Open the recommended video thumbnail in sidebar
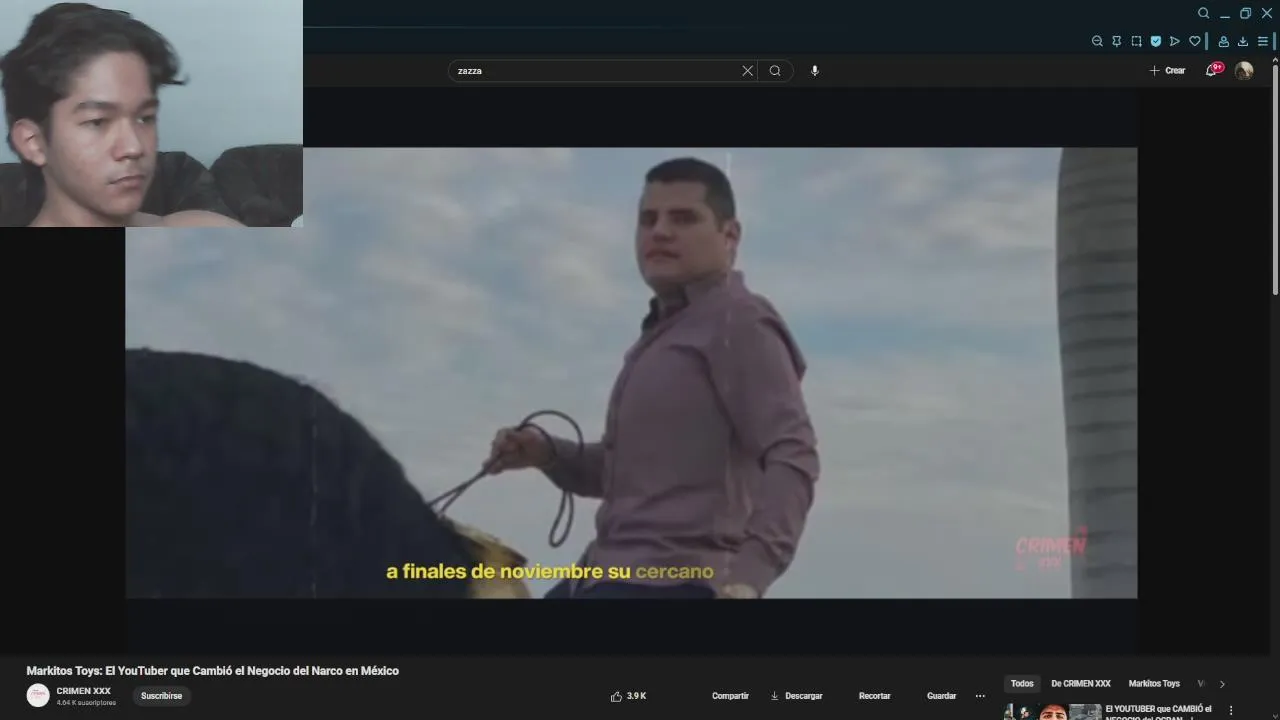This screenshot has width=1280, height=720. pyautogui.click(x=1052, y=712)
